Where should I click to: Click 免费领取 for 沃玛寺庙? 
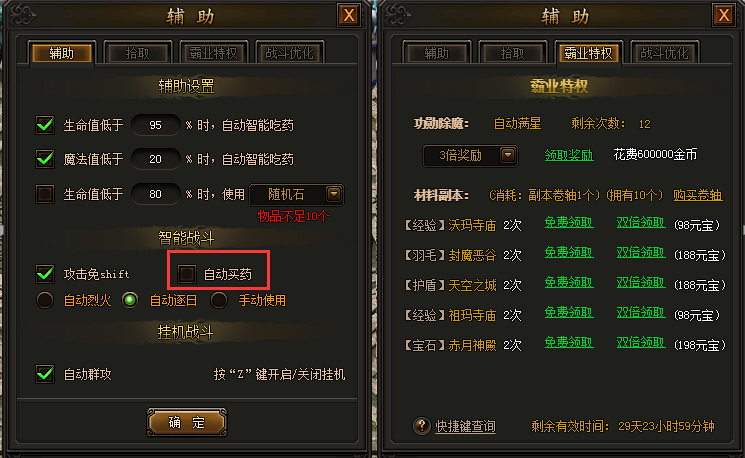tap(569, 223)
